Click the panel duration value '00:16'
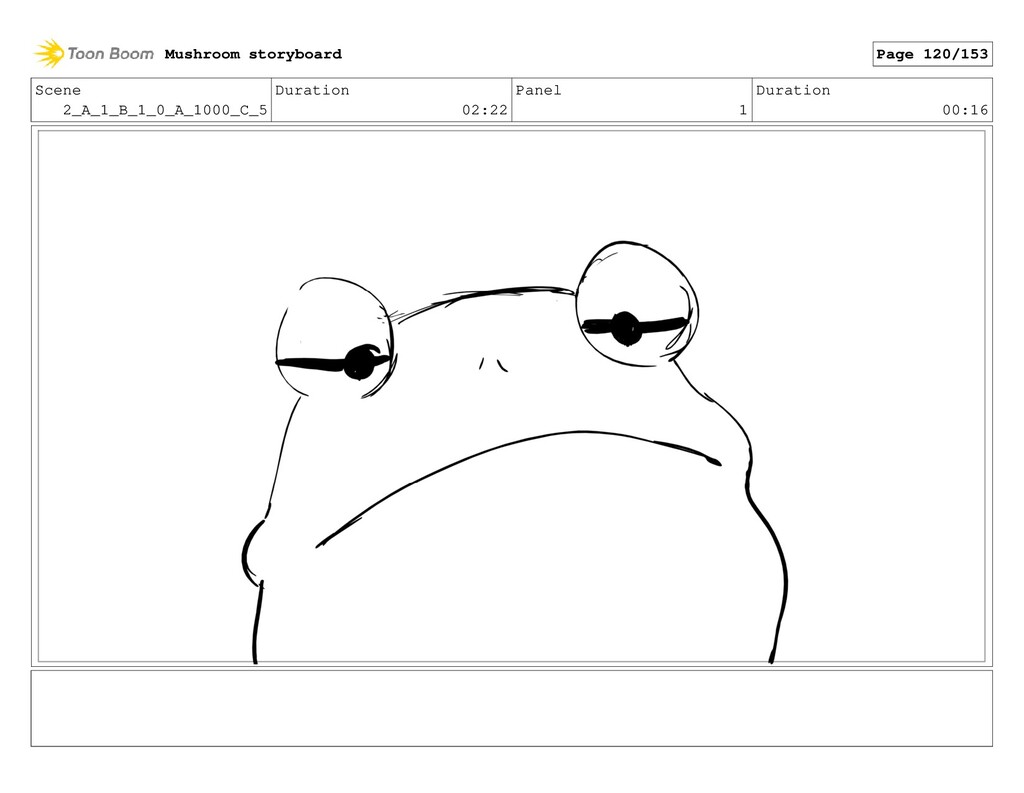Screen dimensions: 1024x793 coord(965,110)
